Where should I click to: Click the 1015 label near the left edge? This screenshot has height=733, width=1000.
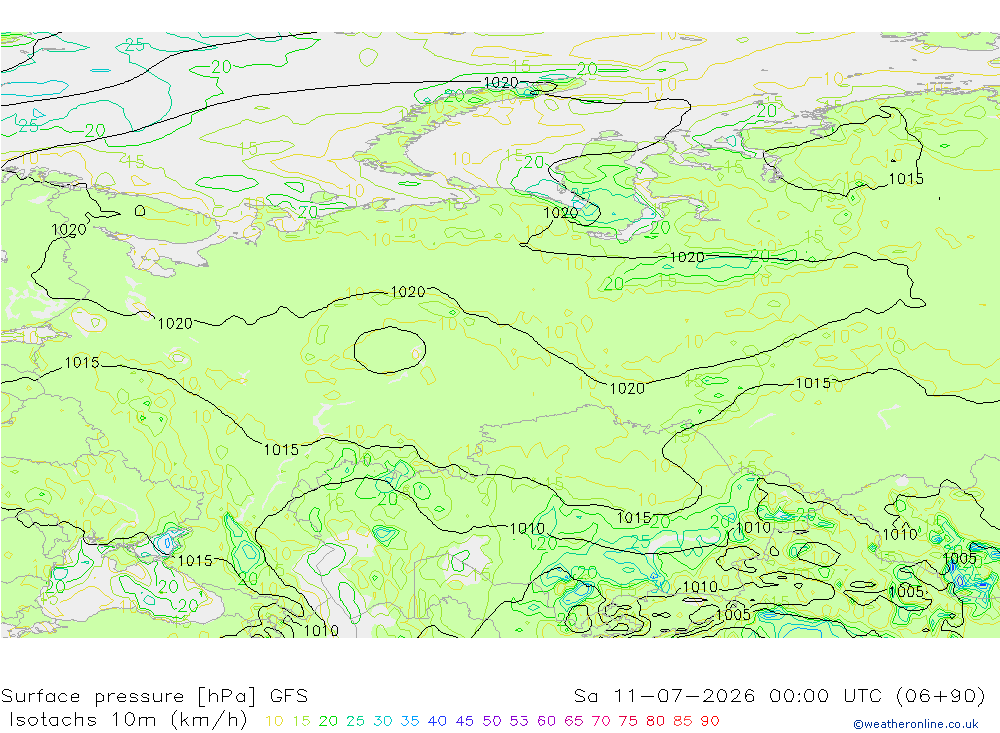point(82,363)
